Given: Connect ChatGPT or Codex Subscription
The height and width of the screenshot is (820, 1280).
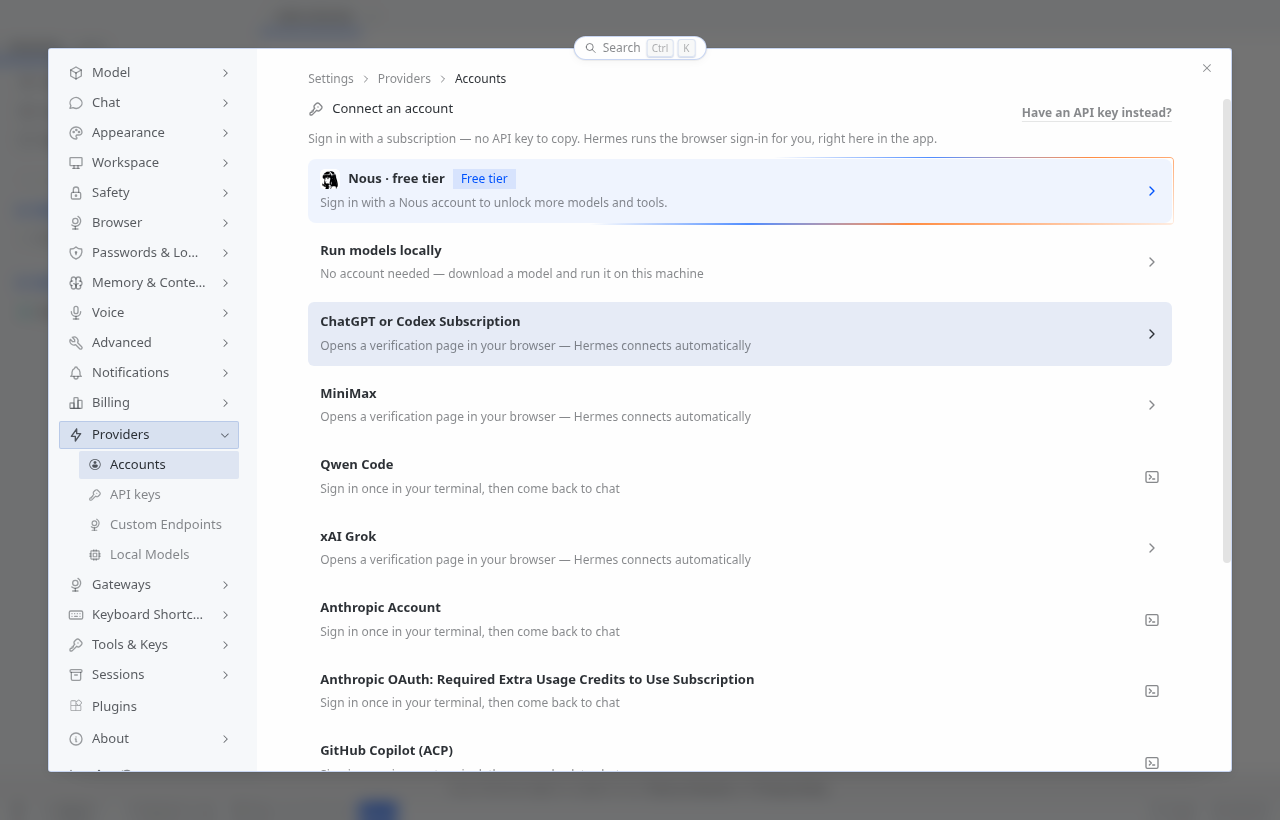Looking at the screenshot, I should 740,334.
